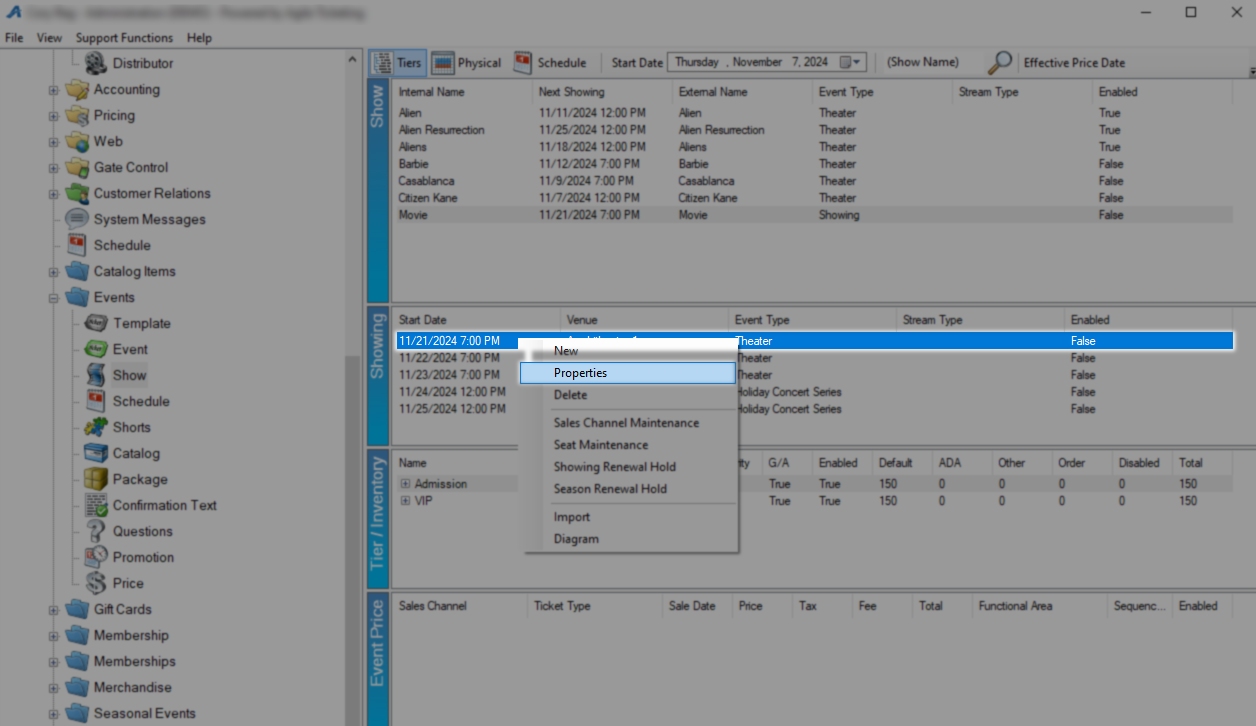This screenshot has width=1256, height=726.
Task: Click the magnifying glass search icon
Action: coord(999,63)
